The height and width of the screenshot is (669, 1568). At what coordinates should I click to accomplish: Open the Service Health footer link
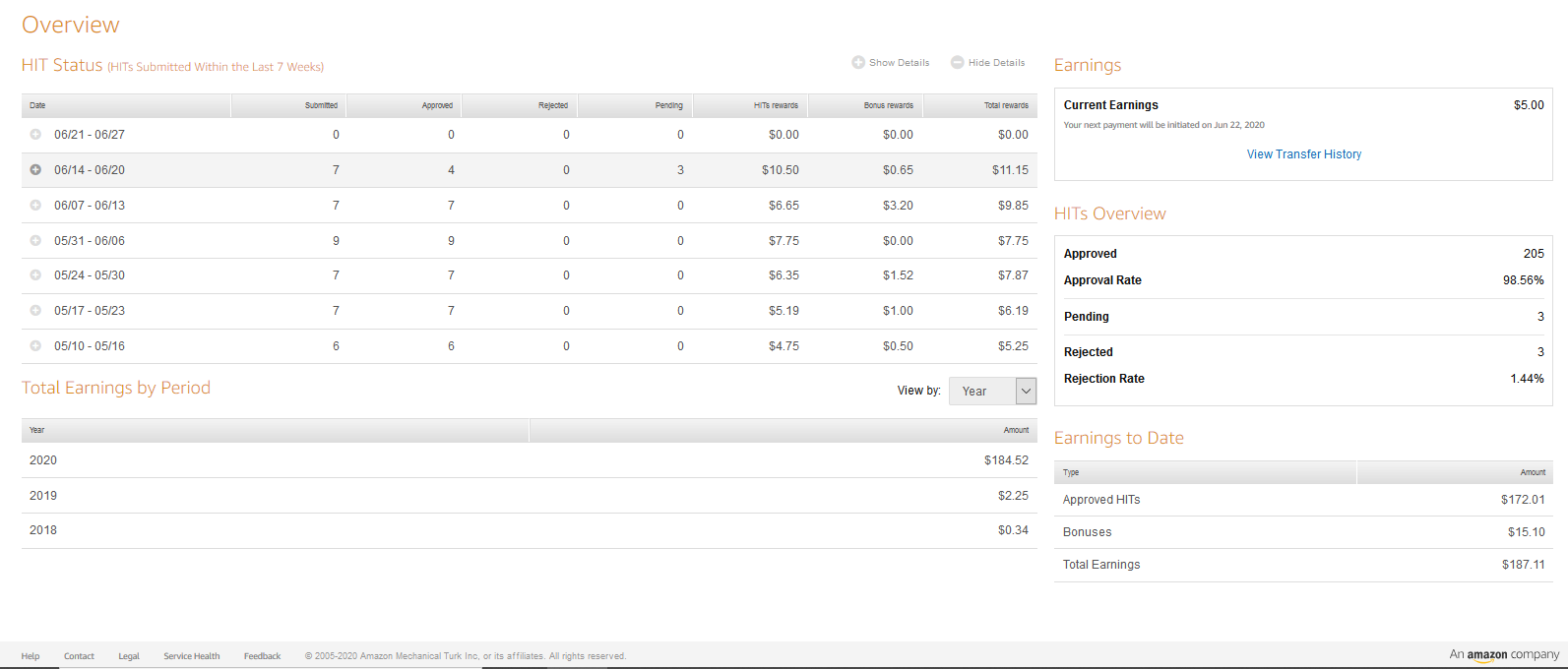[192, 656]
